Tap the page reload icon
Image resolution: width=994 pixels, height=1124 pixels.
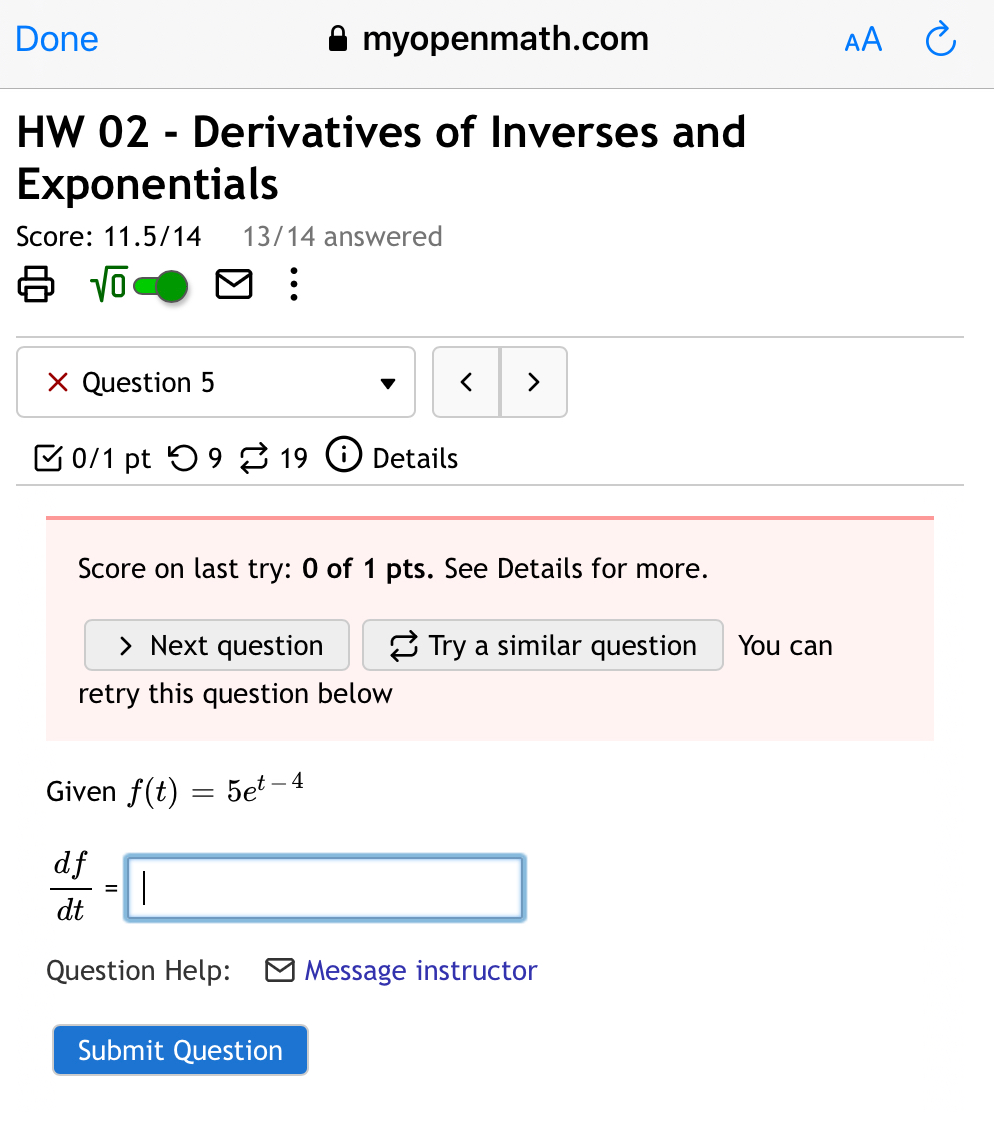940,39
